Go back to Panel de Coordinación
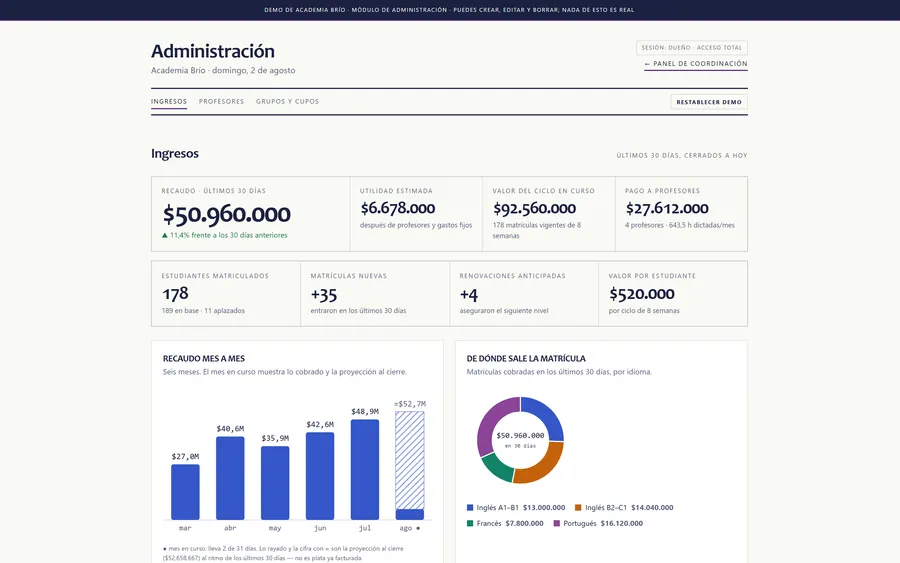900x563 pixels. (696, 64)
